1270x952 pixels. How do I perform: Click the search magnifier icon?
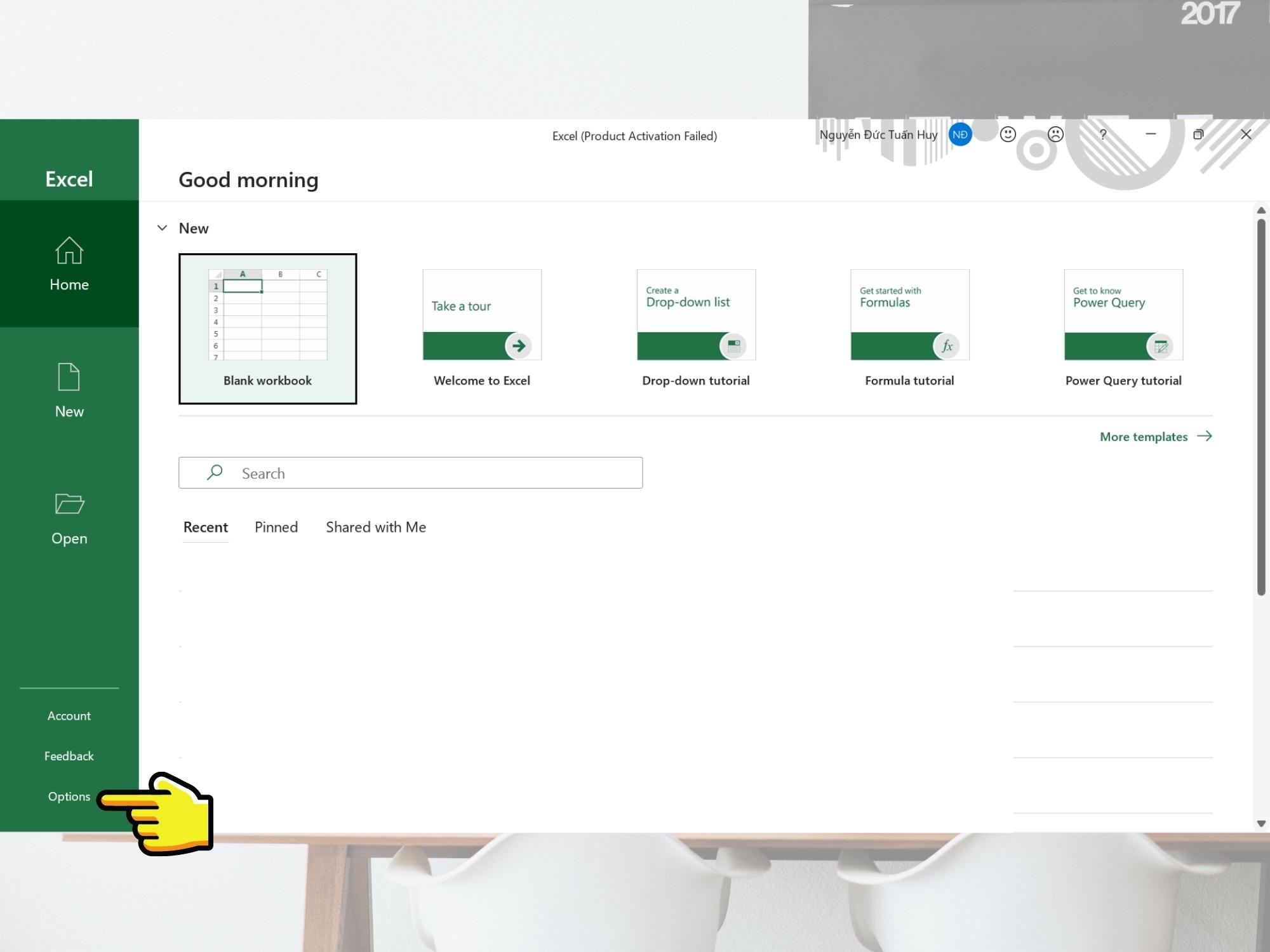(215, 472)
